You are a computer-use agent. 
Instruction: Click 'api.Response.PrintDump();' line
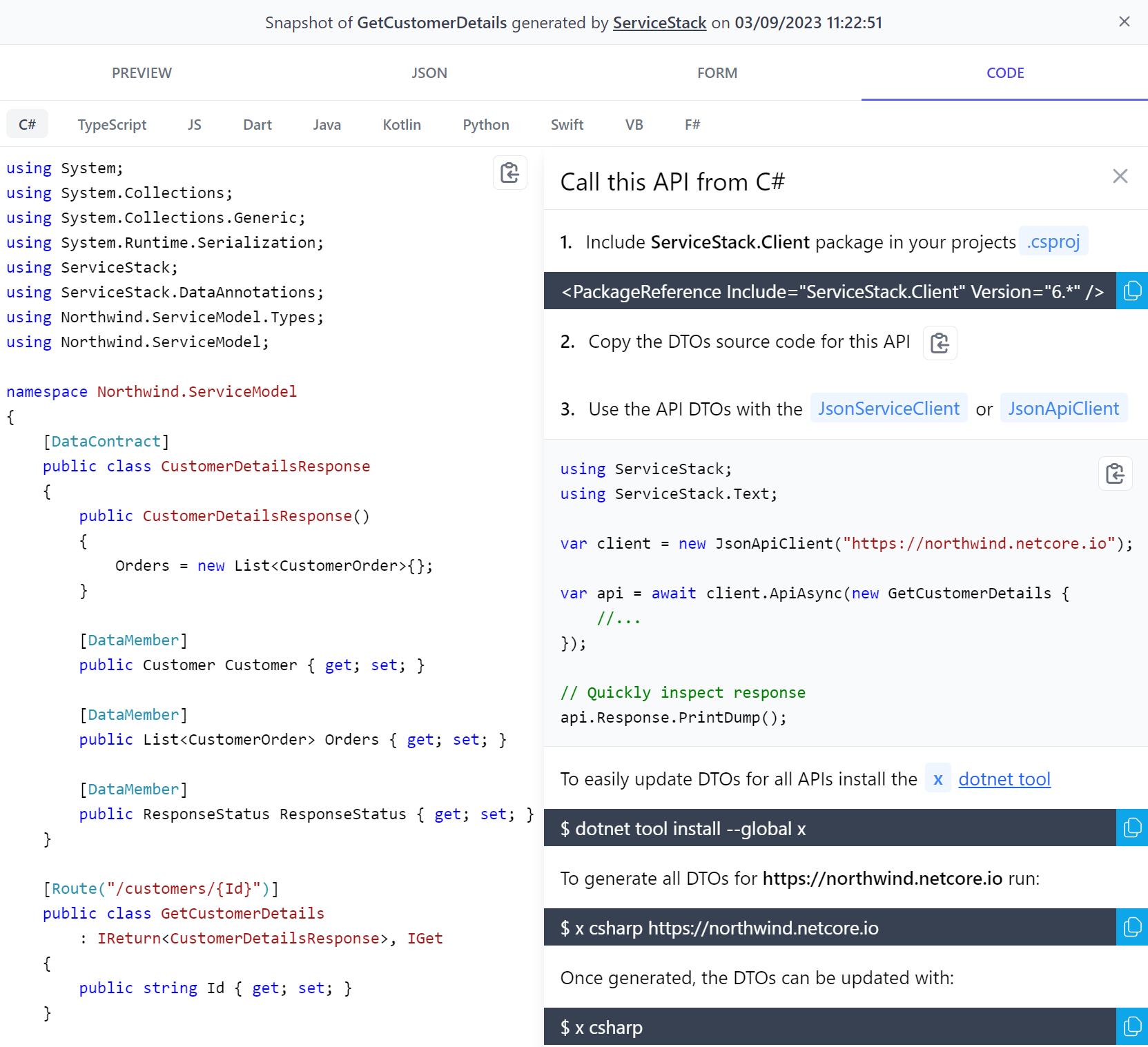pos(674,717)
